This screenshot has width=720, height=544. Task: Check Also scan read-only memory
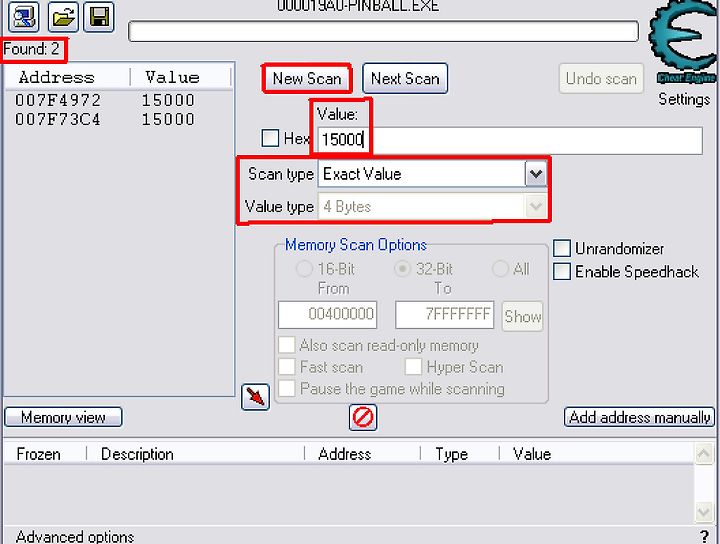click(287, 345)
